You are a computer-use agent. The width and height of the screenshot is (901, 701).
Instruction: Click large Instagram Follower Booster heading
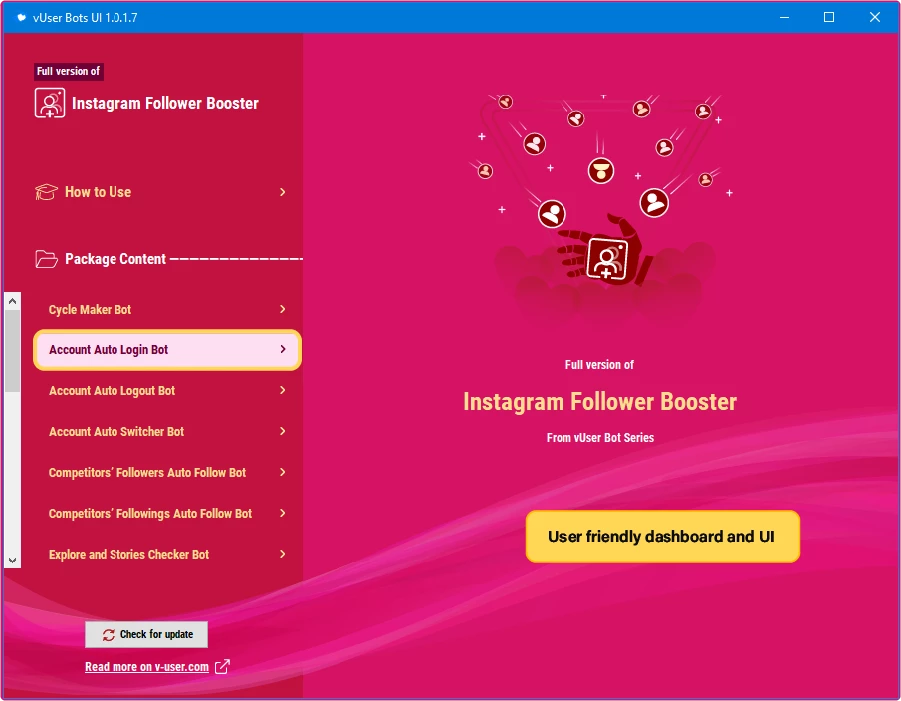point(600,402)
